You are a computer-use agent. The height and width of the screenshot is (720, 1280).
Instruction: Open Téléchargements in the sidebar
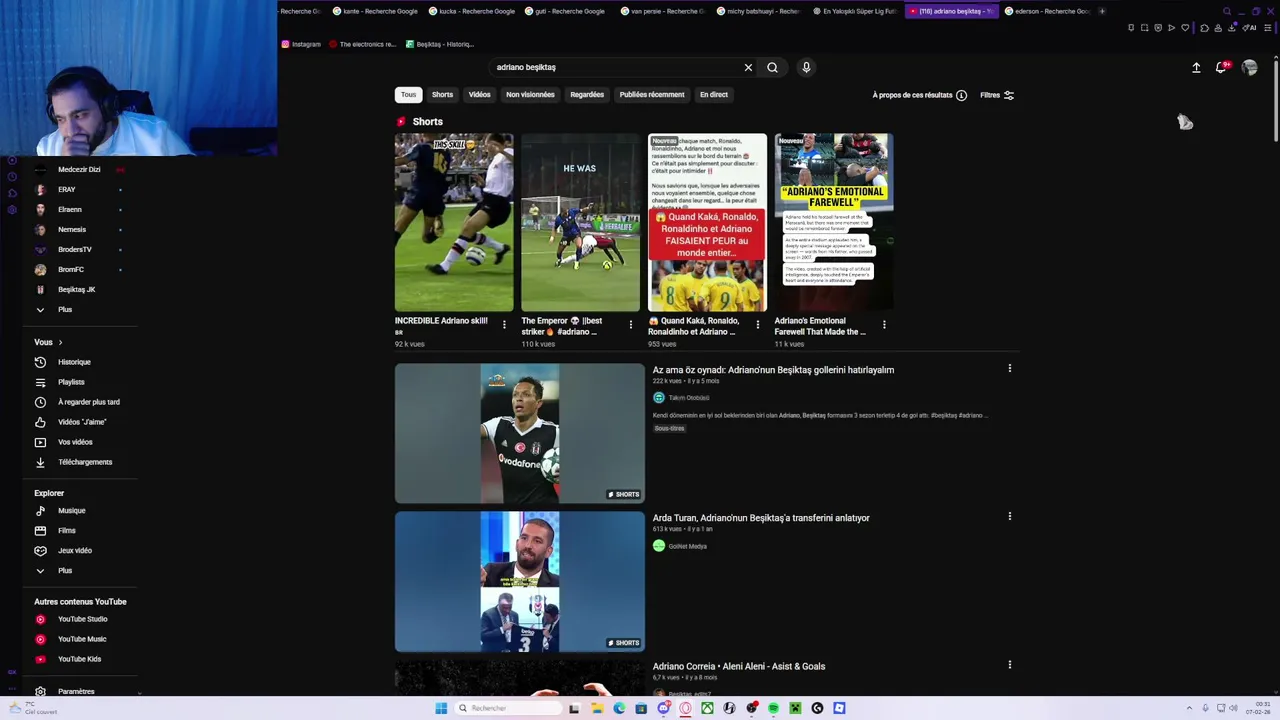tap(85, 462)
